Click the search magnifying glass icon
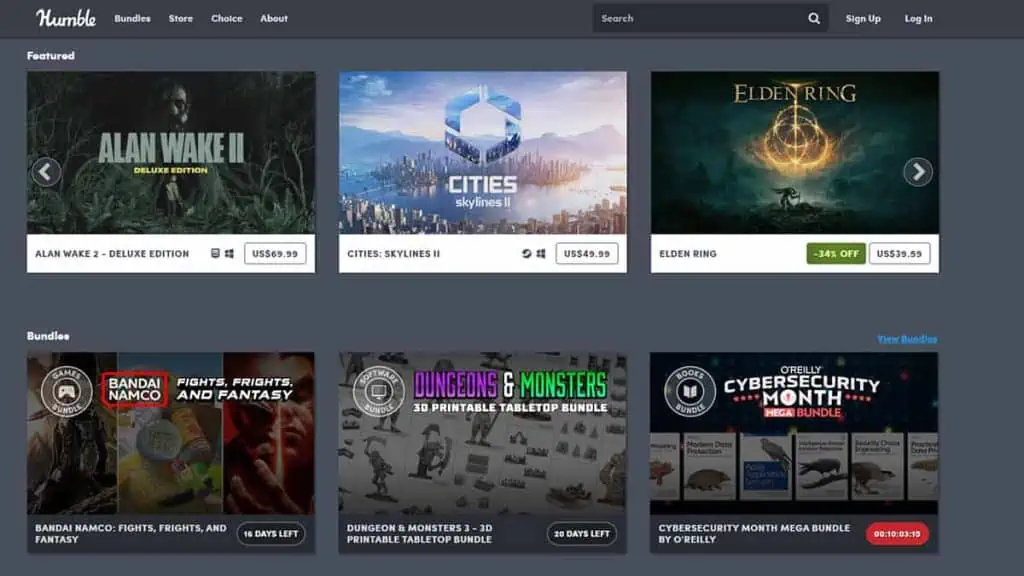Viewport: 1024px width, 576px height. 813,18
